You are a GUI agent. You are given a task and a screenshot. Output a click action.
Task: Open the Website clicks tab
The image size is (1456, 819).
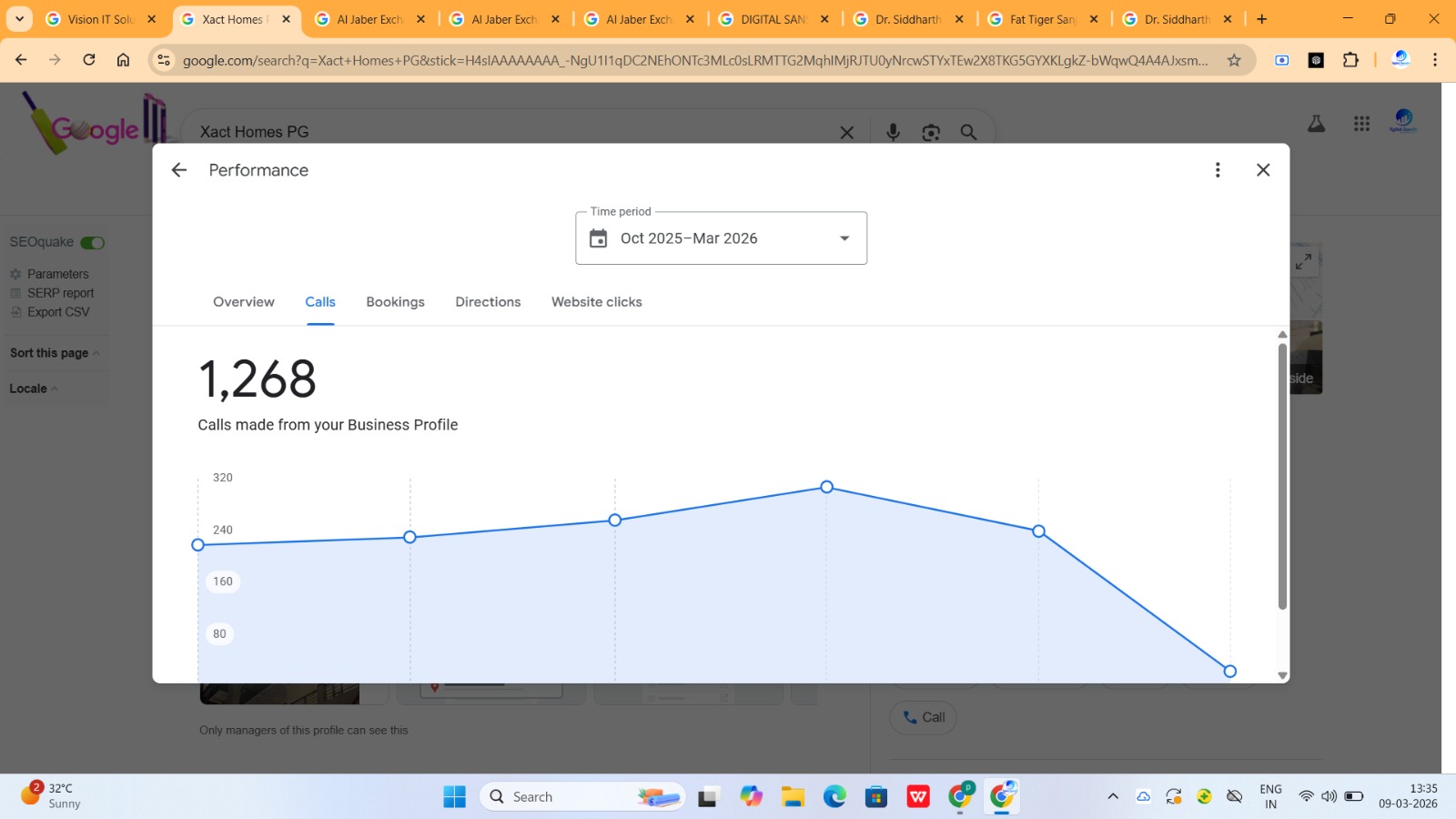[x=597, y=302]
